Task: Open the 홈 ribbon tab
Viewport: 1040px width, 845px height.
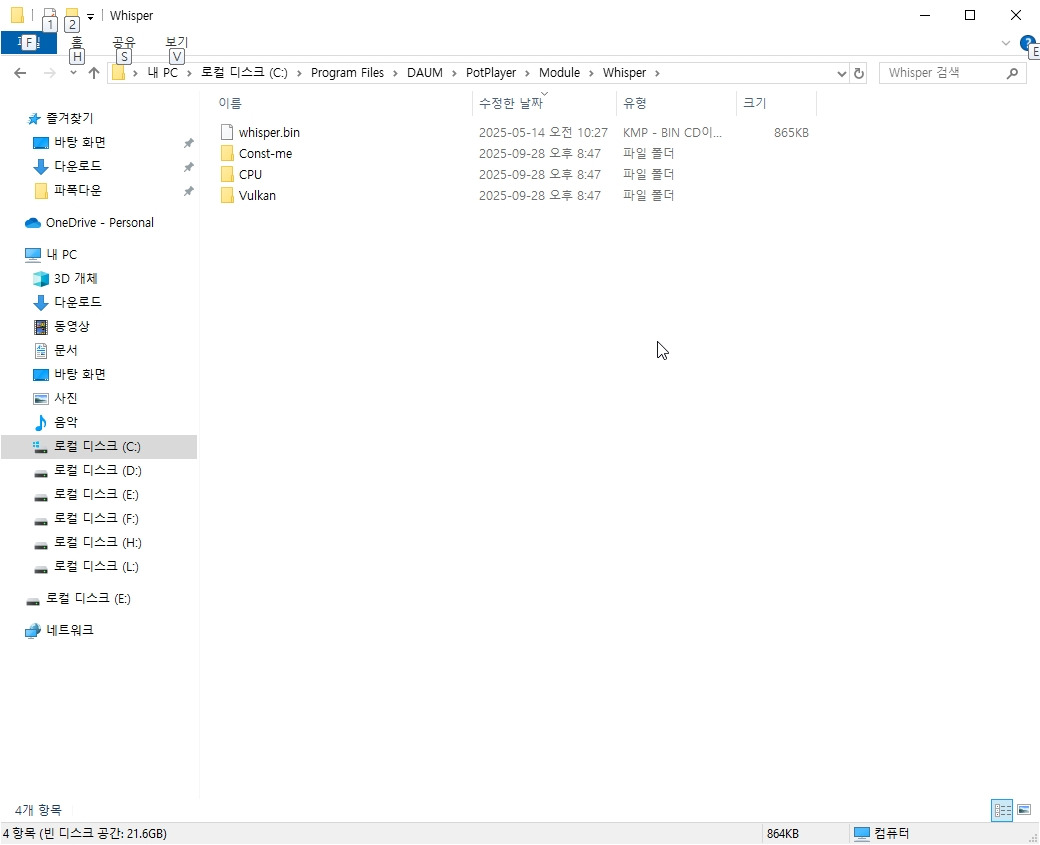Action: coord(77,42)
